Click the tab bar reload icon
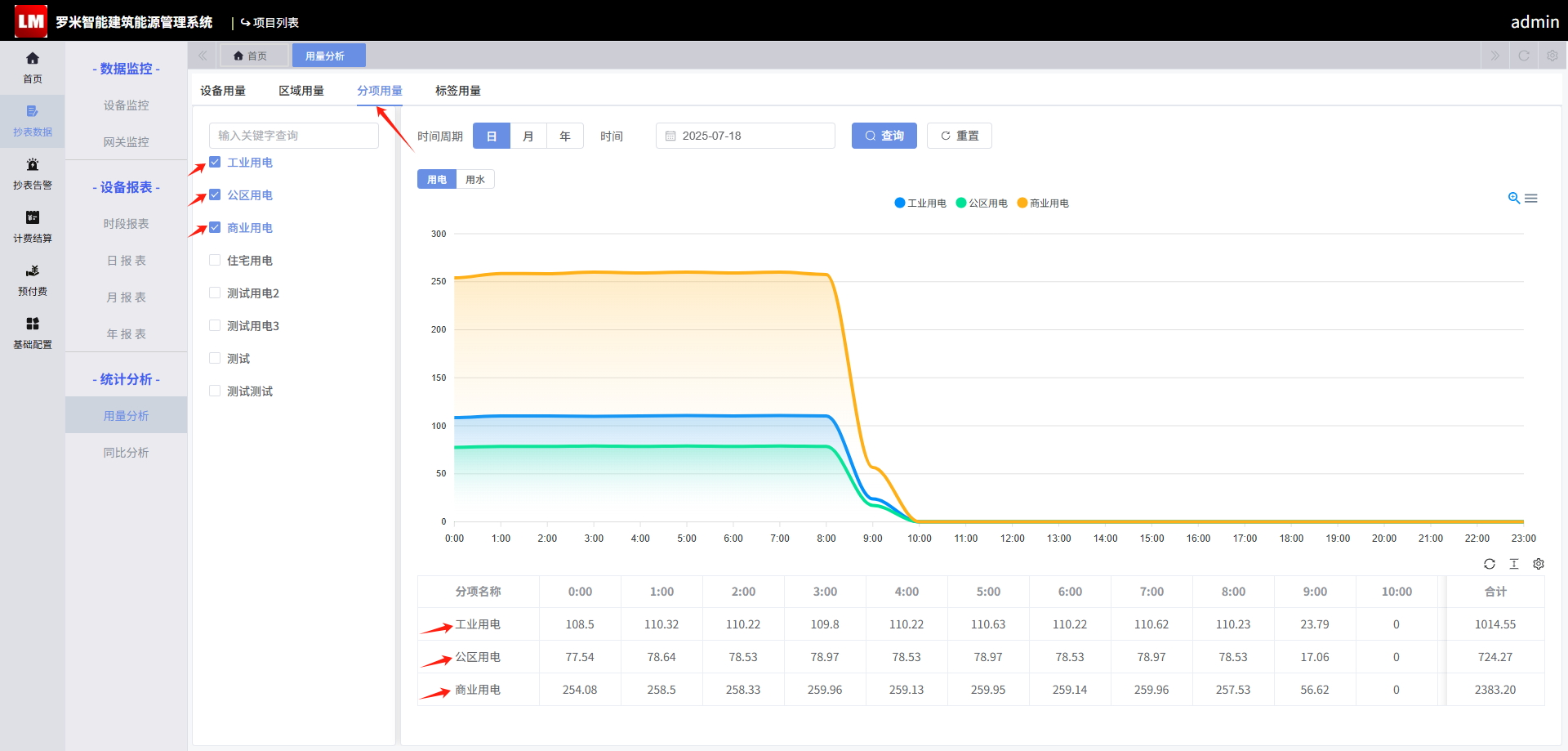This screenshot has width=1568, height=751. point(1524,56)
